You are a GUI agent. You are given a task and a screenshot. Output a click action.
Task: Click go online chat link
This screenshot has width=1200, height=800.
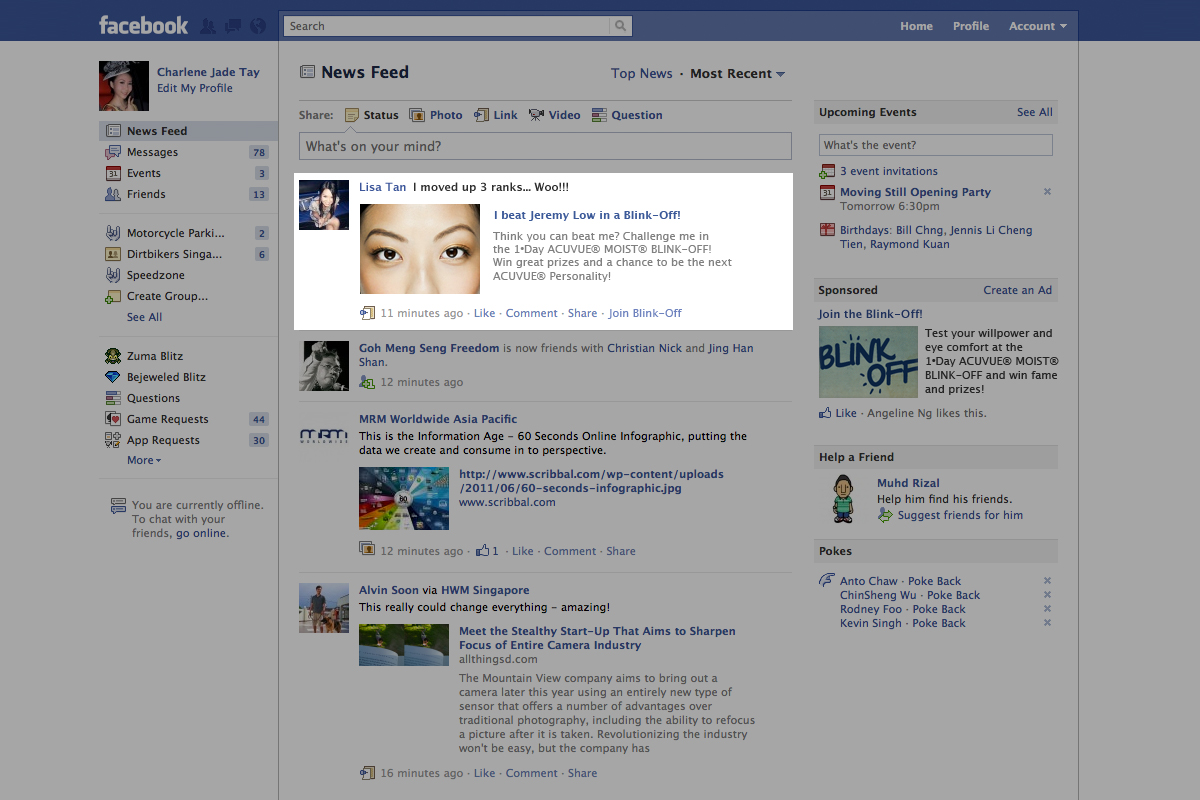click(201, 533)
